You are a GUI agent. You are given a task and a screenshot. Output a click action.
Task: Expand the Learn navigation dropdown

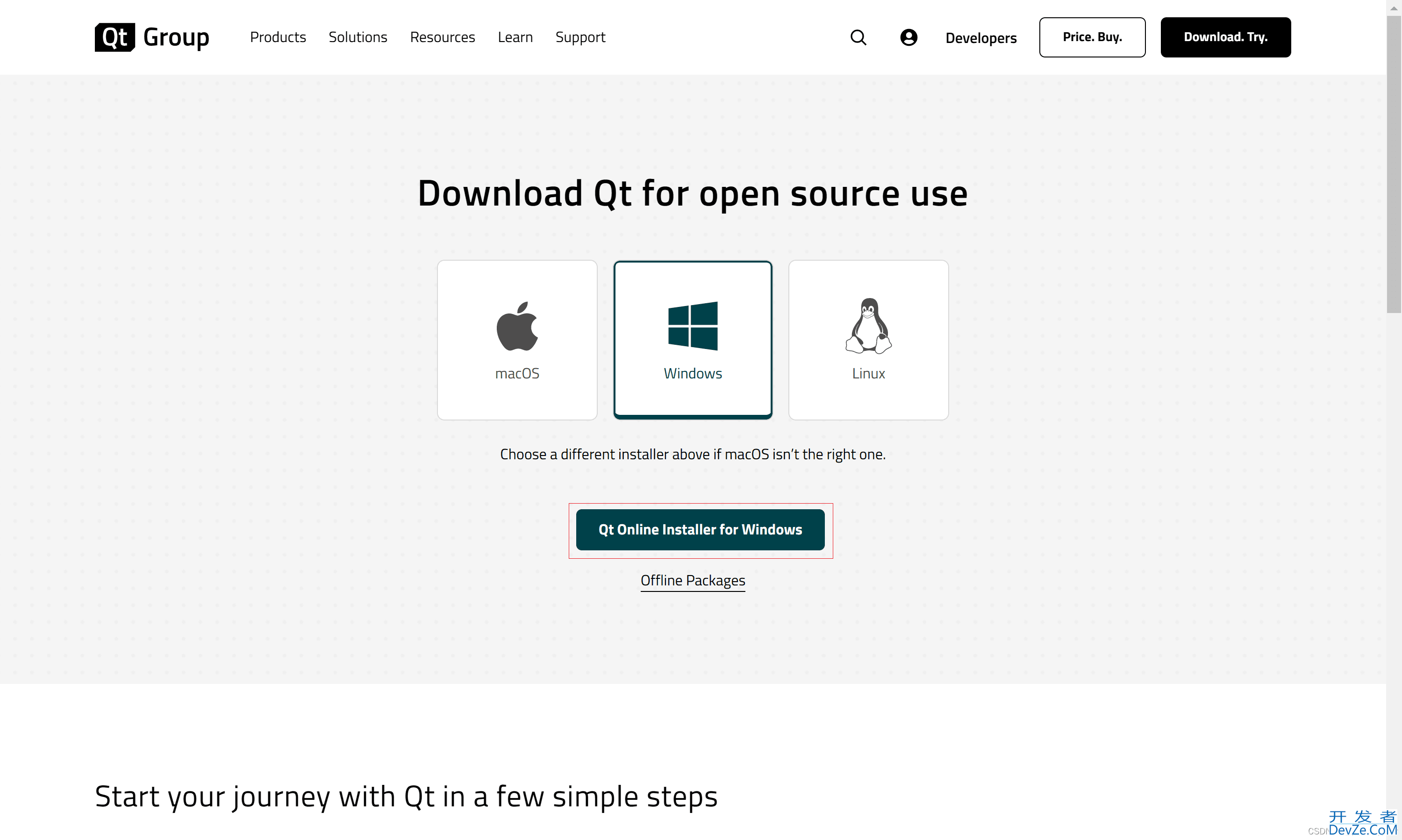click(x=515, y=37)
